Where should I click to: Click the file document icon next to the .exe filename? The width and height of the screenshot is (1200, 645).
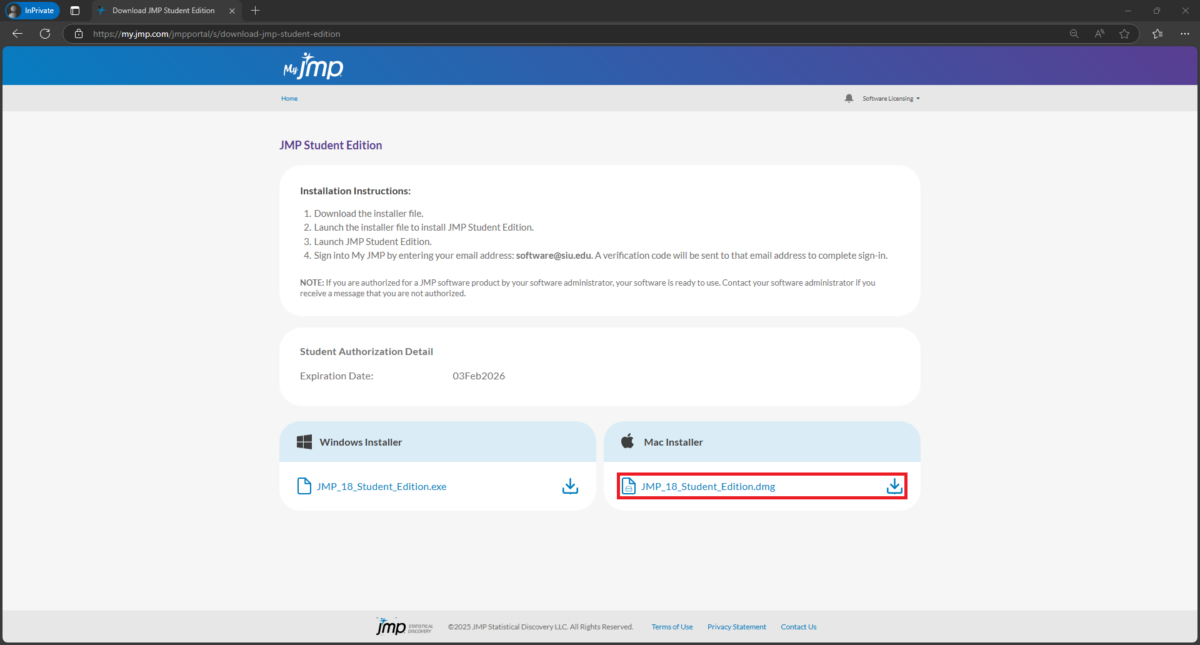[x=303, y=486]
